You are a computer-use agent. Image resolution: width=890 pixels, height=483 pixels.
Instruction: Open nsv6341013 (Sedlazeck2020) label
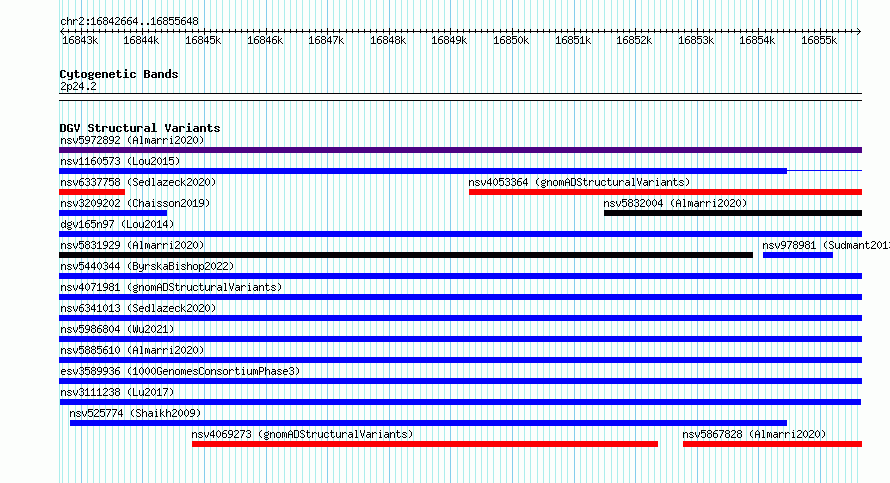tap(138, 308)
